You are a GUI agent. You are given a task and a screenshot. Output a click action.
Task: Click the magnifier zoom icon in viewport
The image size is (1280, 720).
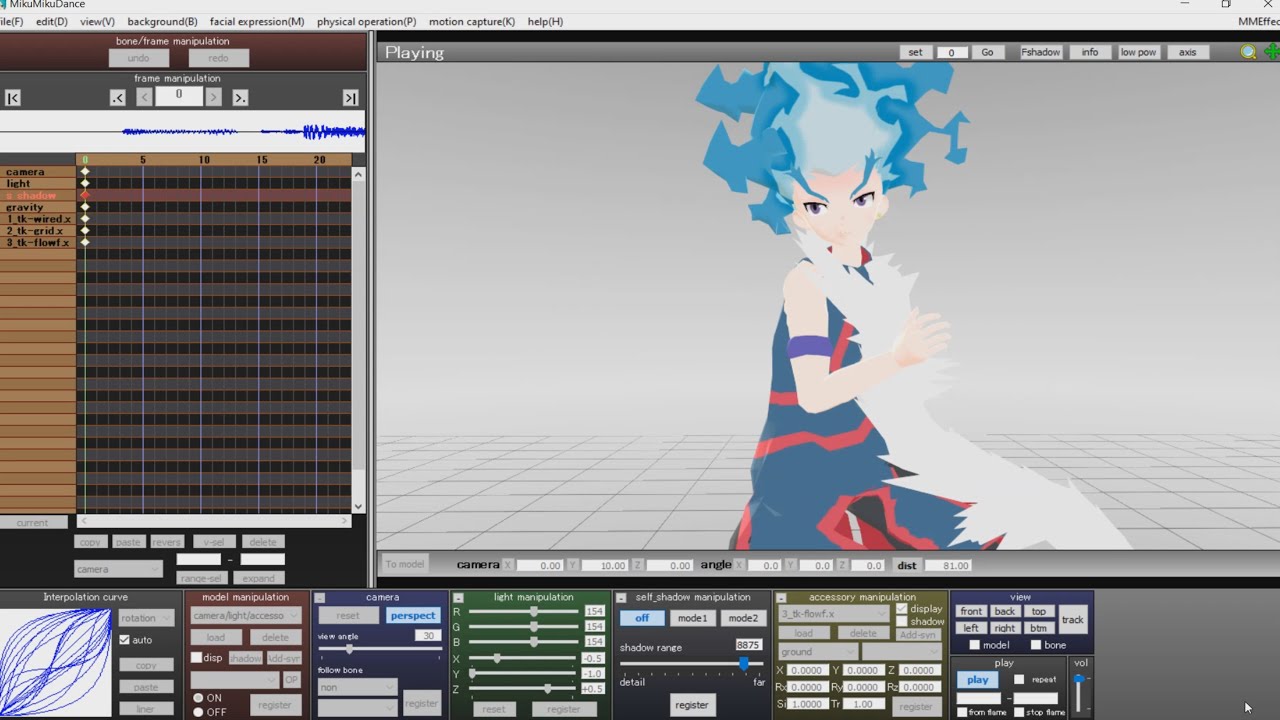click(x=1248, y=52)
